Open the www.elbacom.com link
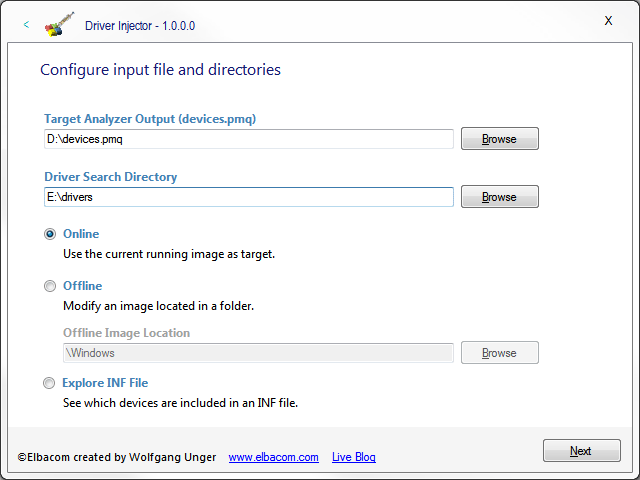640x480 pixels. [273, 457]
